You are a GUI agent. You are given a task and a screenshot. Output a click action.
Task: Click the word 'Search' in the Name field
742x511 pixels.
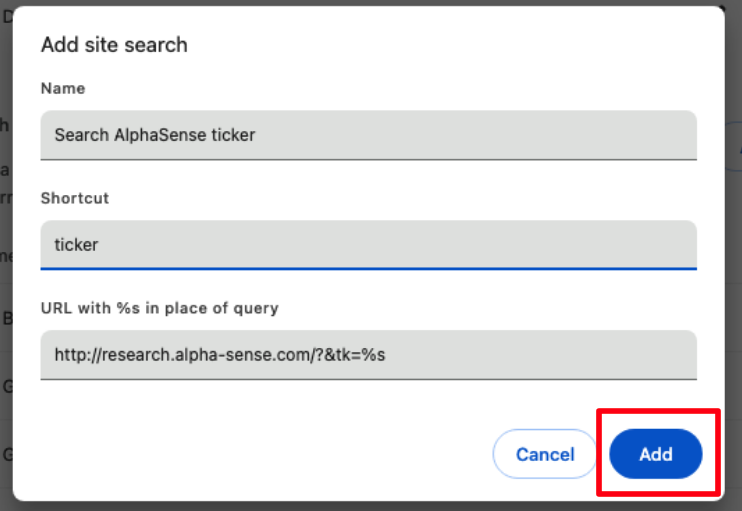[x=81, y=135]
